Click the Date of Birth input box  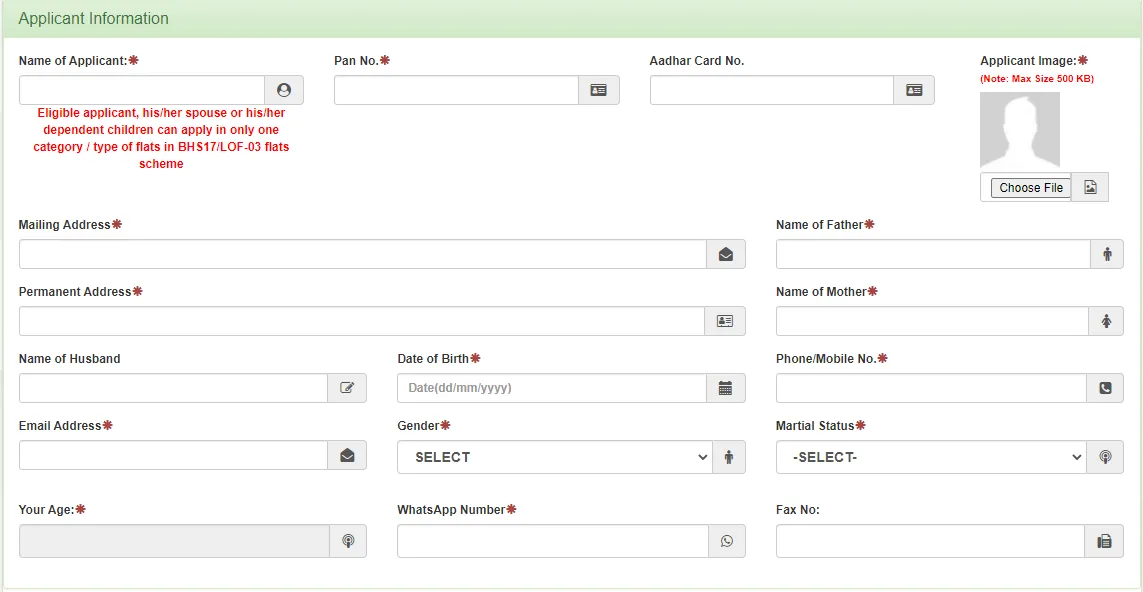click(551, 388)
